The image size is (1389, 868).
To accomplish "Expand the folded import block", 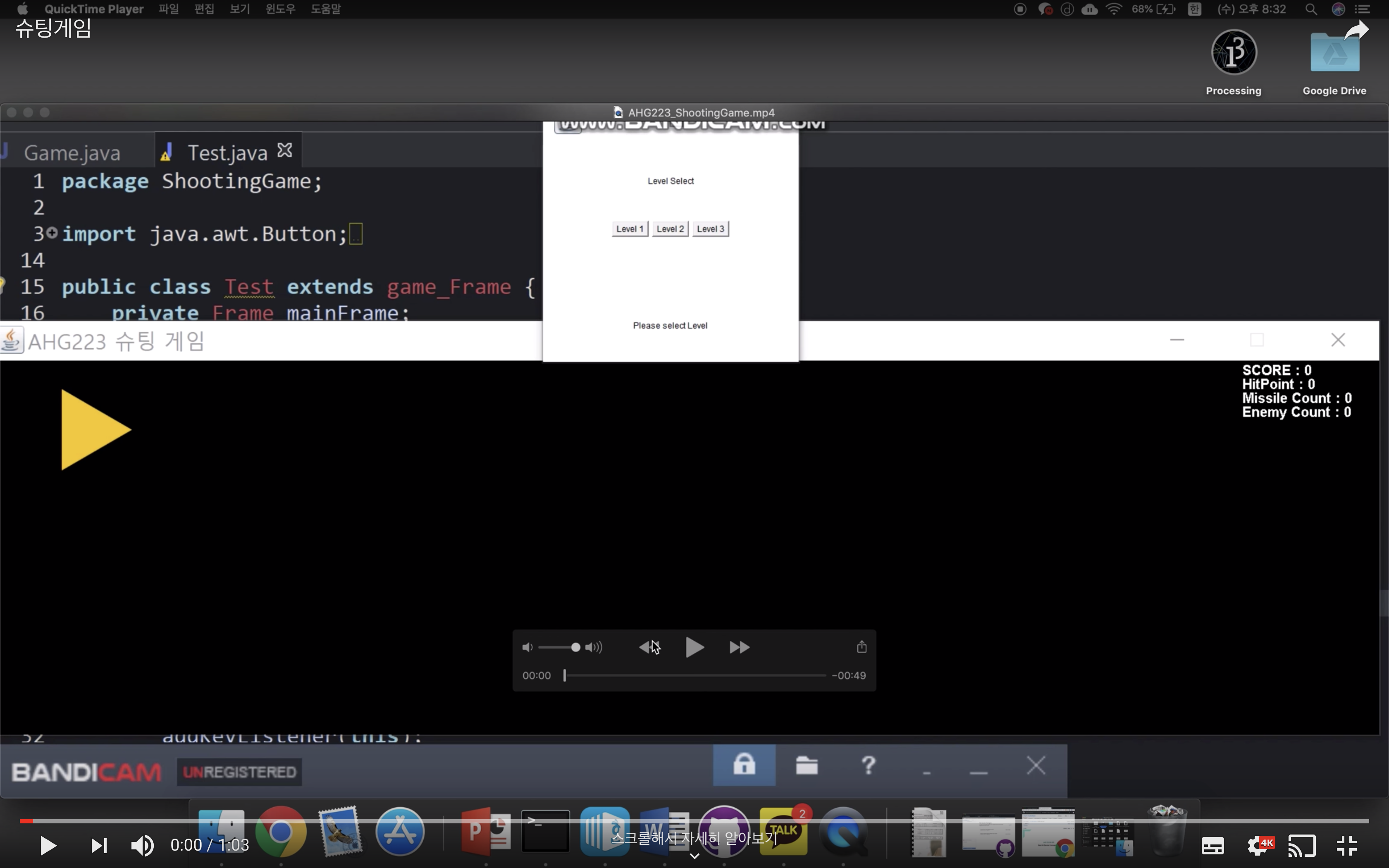I will click(x=52, y=232).
